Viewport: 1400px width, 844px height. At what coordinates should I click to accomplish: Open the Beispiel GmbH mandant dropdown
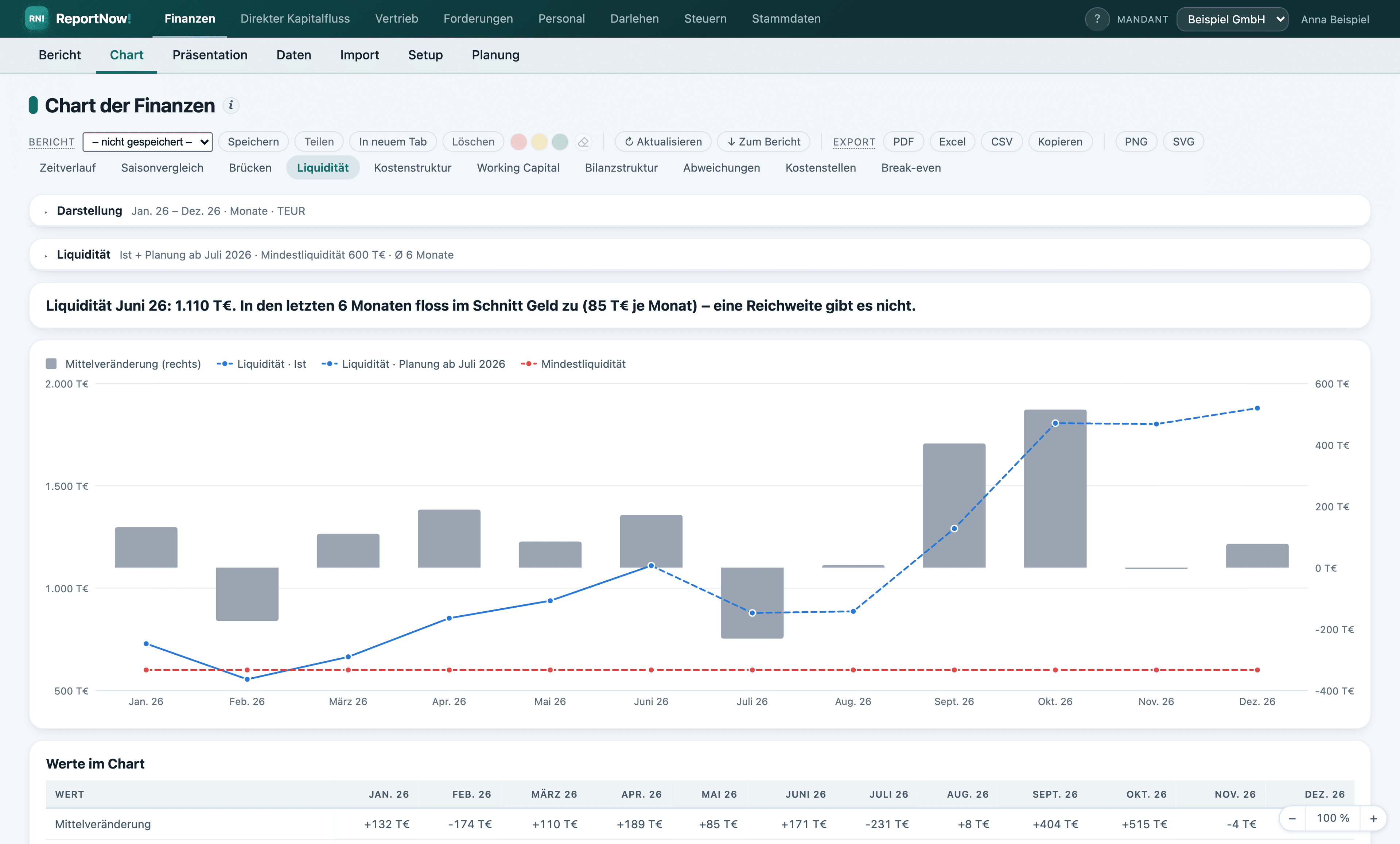point(1232,19)
